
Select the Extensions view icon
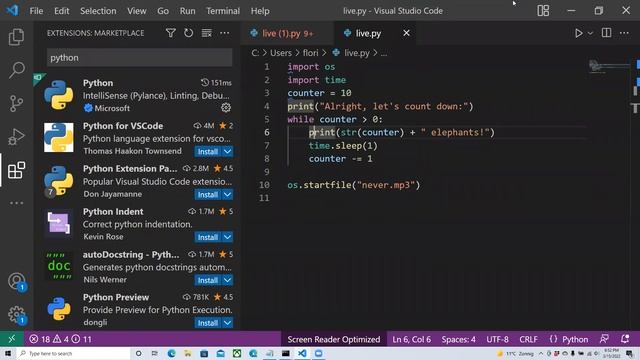coord(16,170)
